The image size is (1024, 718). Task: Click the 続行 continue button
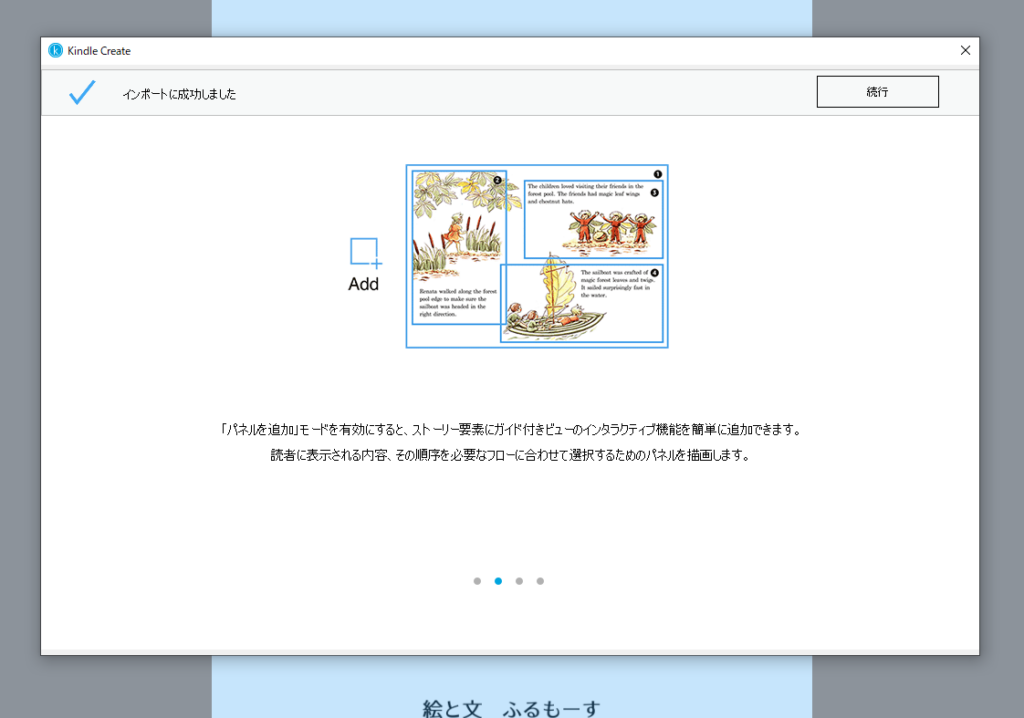pyautogui.click(x=877, y=92)
